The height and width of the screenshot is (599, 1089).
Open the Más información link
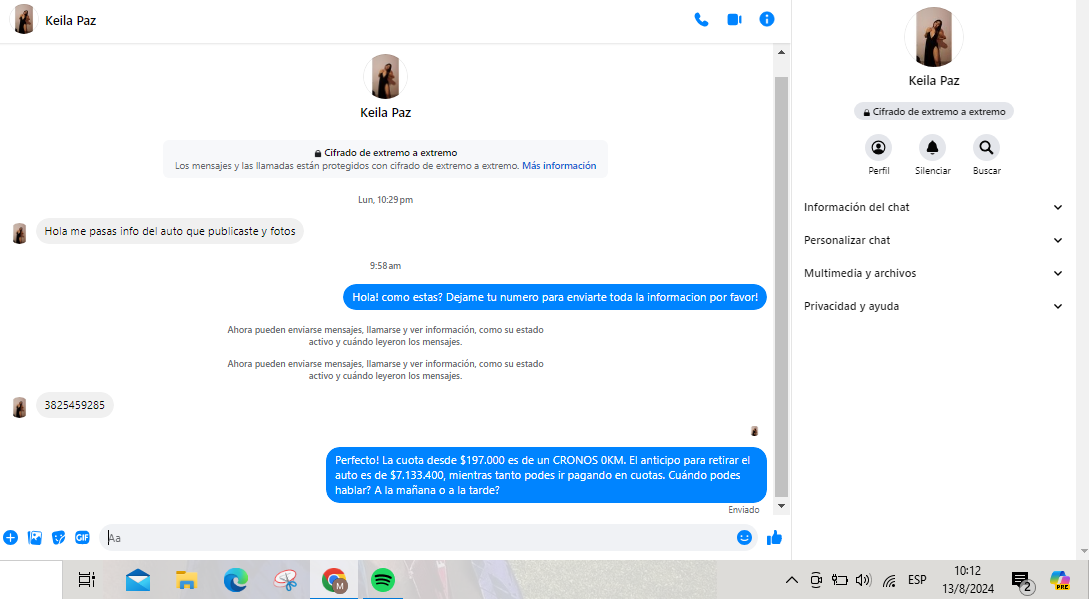[x=559, y=166]
